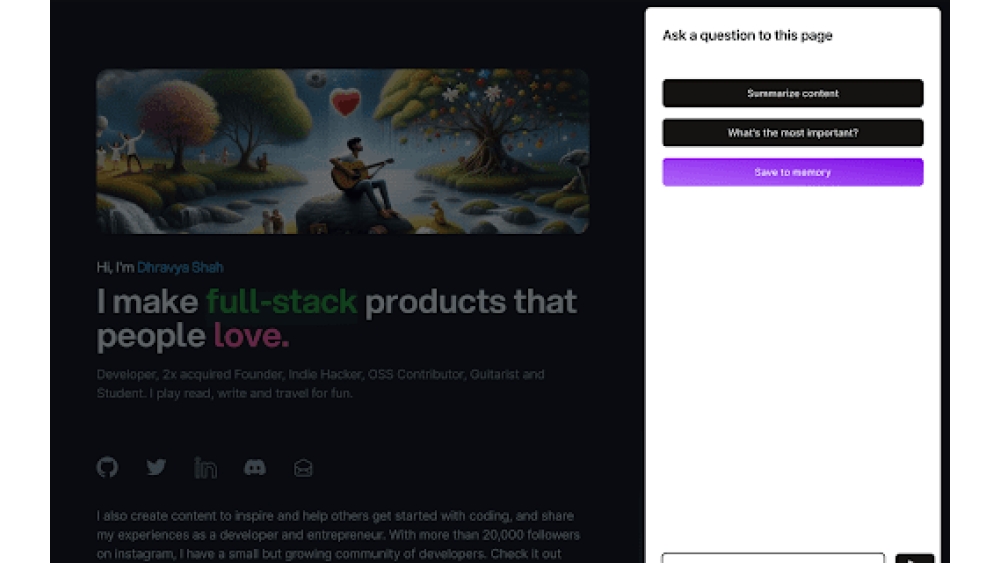Click the green "full-stack" headline text
1000x563 pixels.
[x=281, y=301]
